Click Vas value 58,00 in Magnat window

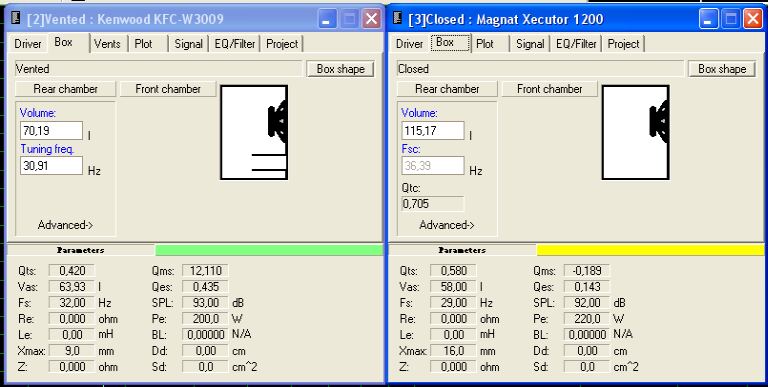[453, 287]
